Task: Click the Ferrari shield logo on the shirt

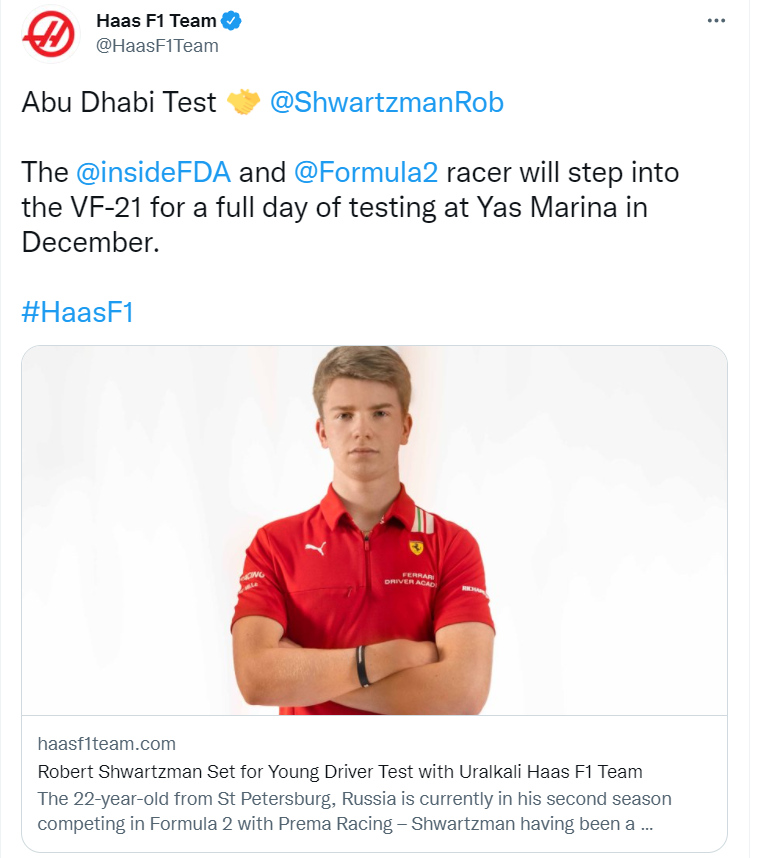Action: point(415,548)
